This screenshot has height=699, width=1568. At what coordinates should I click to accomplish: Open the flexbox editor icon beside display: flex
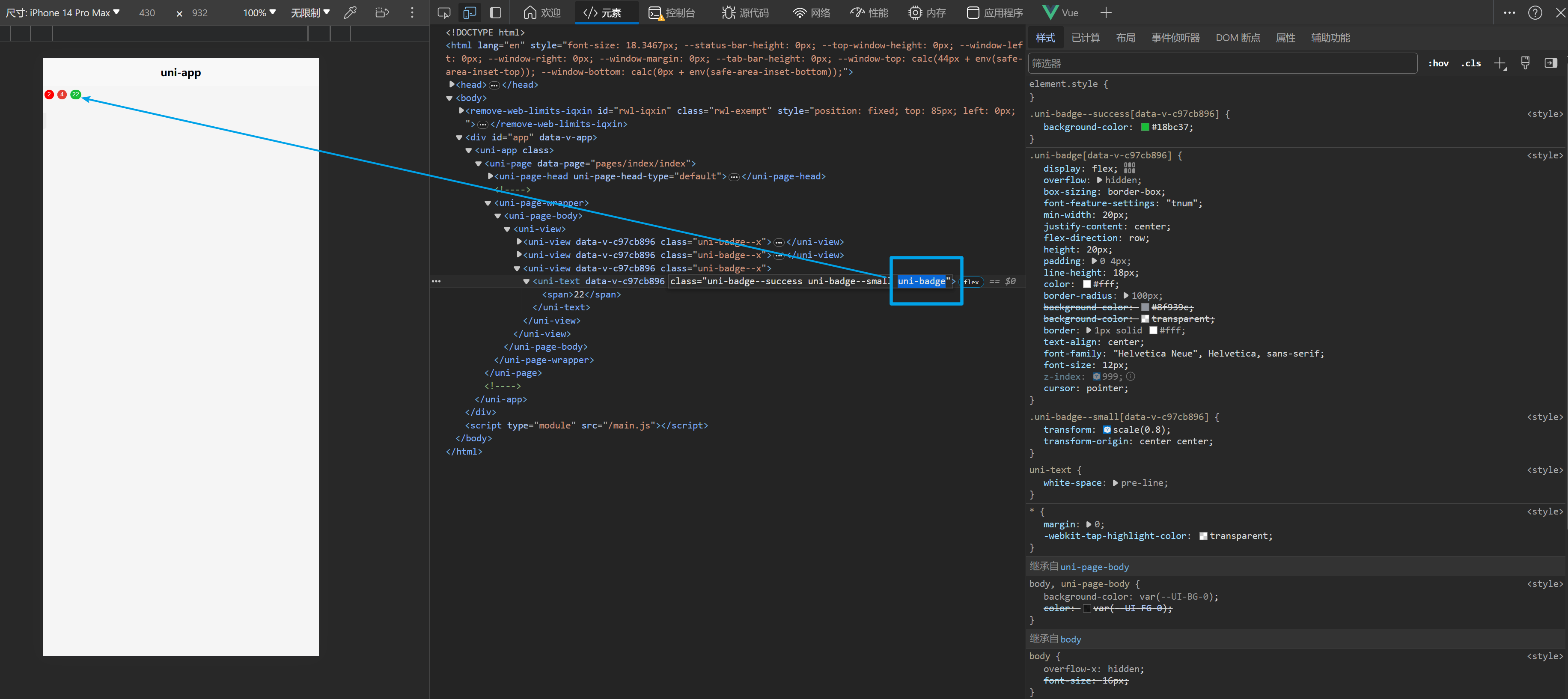[x=1129, y=168]
